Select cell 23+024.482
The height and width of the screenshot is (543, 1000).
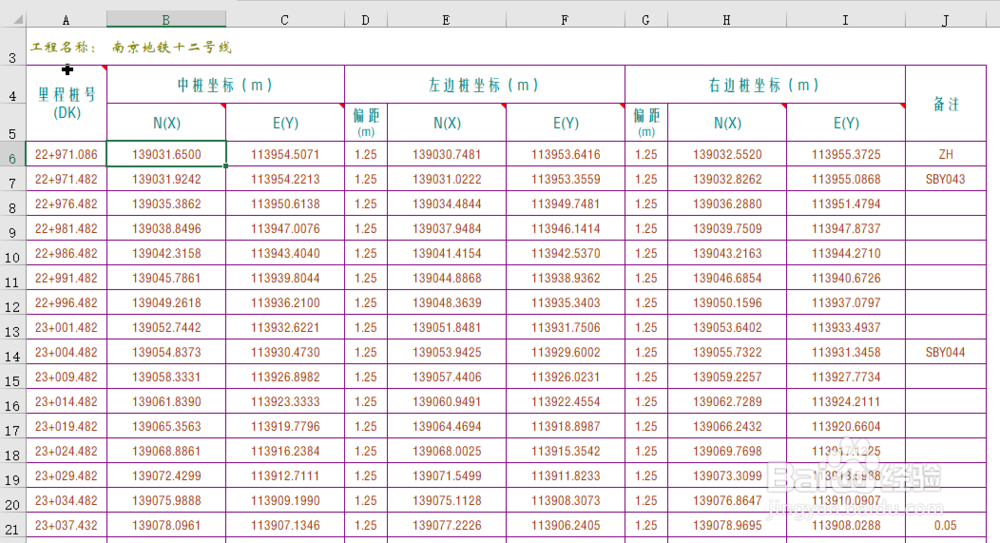(x=66, y=451)
